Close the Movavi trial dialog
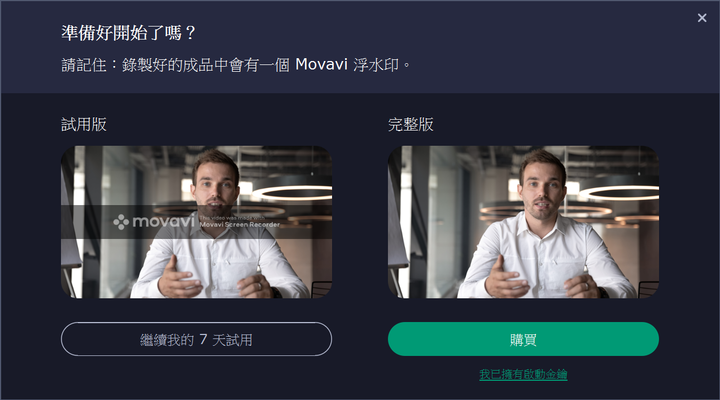The image size is (720, 400). [x=702, y=18]
